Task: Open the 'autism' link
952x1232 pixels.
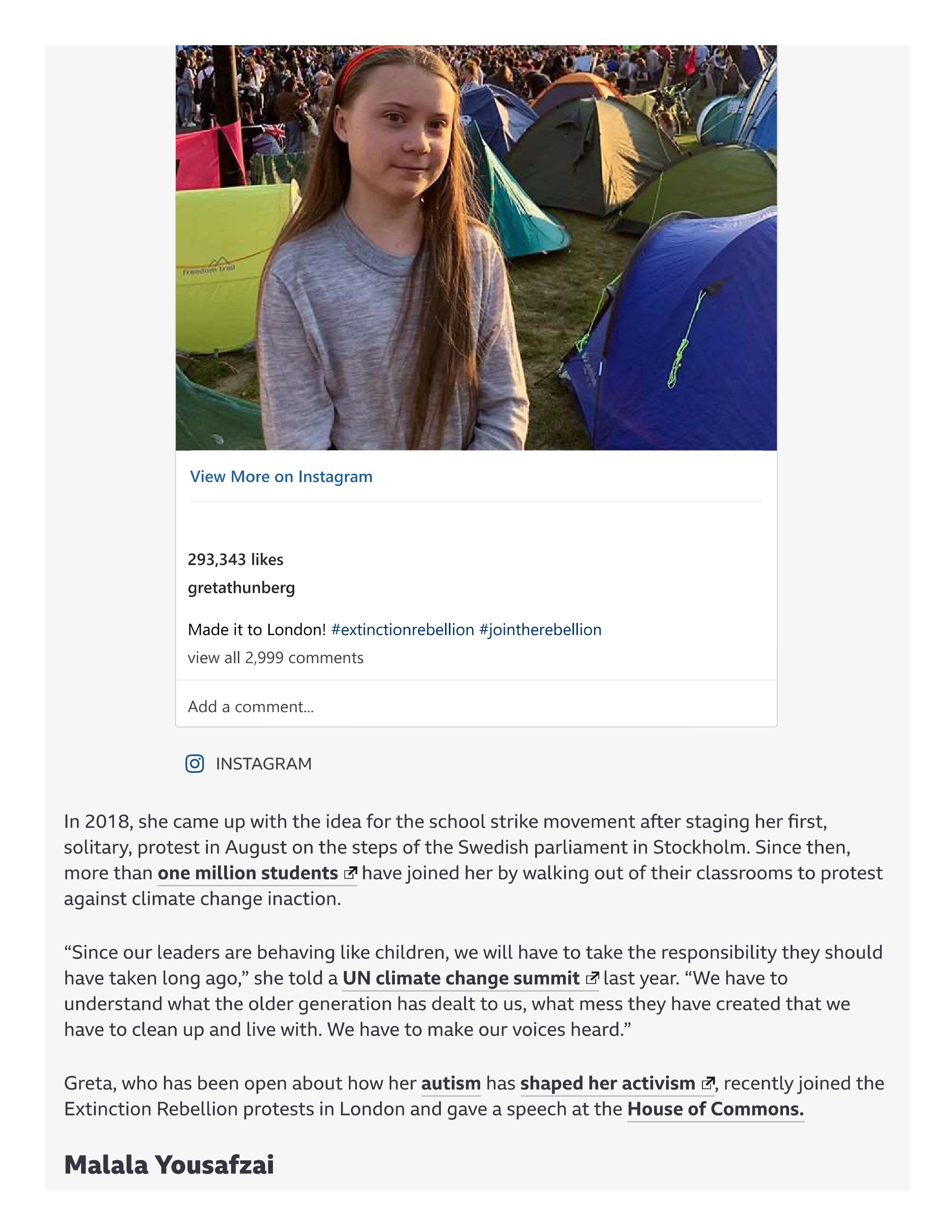Action: (x=451, y=1083)
